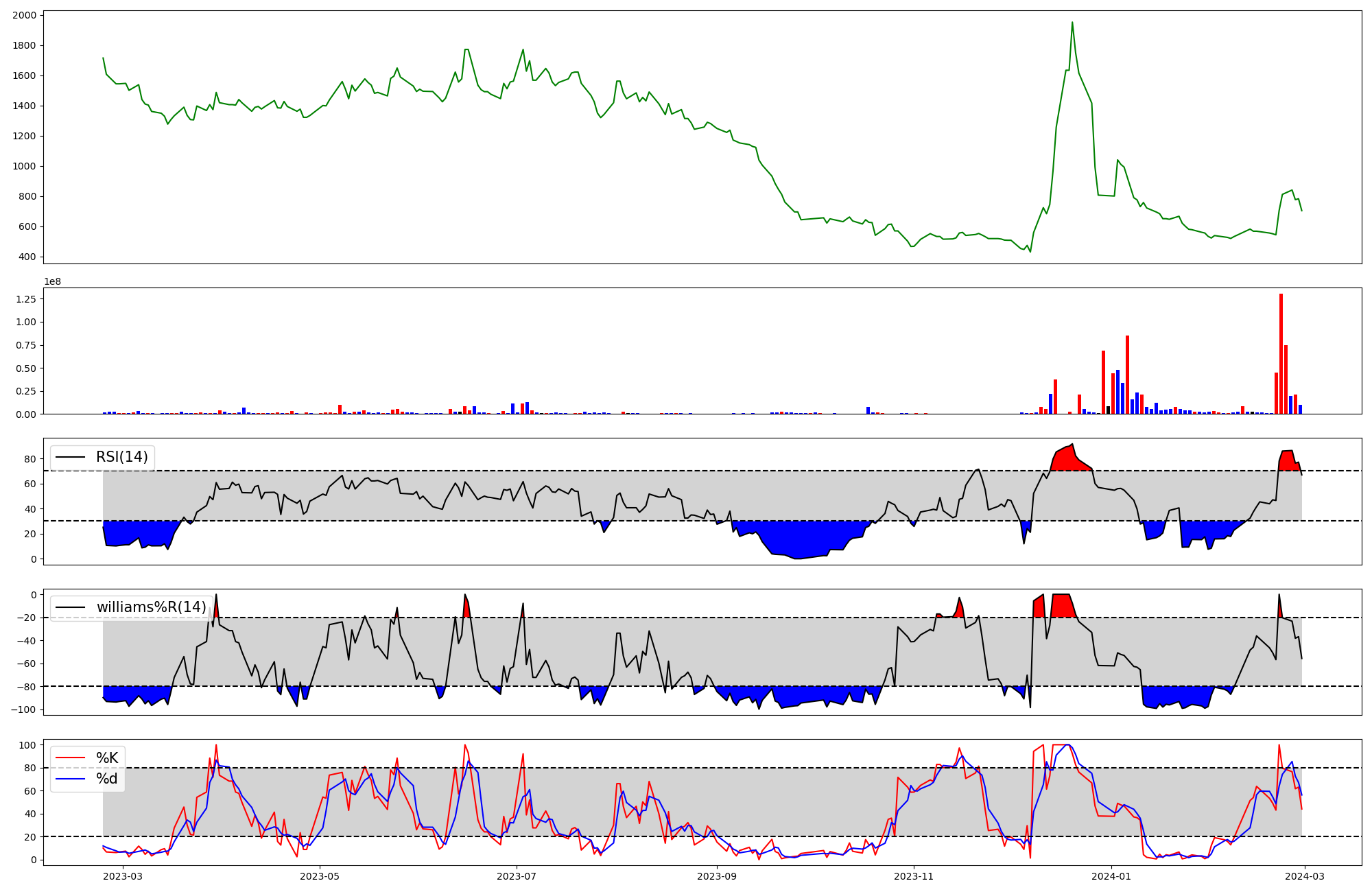Viewport: 1372px width, 892px height.
Task: Click the lowest point of green price line
Action: pyautogui.click(x=1030, y=252)
